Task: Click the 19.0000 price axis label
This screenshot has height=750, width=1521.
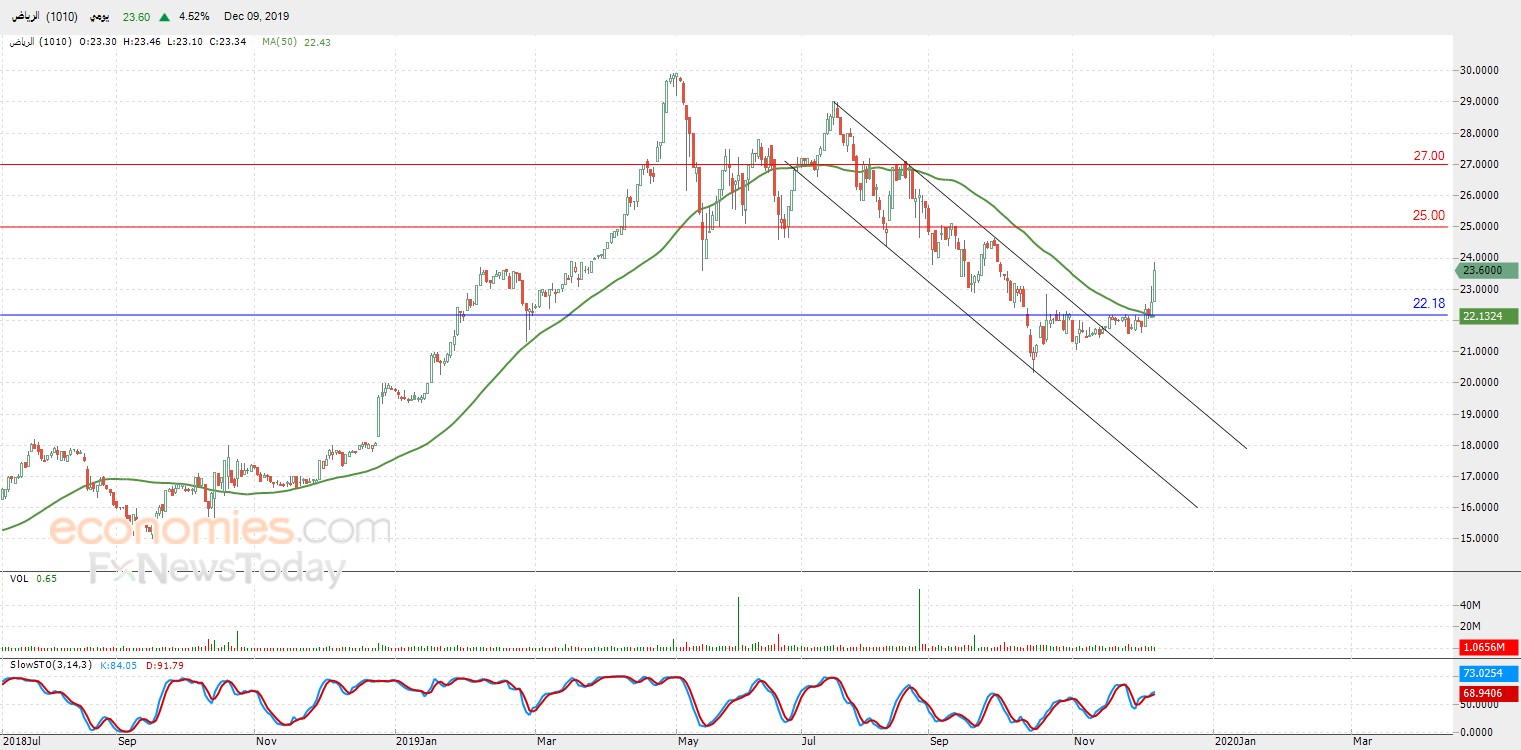Action: [1479, 414]
